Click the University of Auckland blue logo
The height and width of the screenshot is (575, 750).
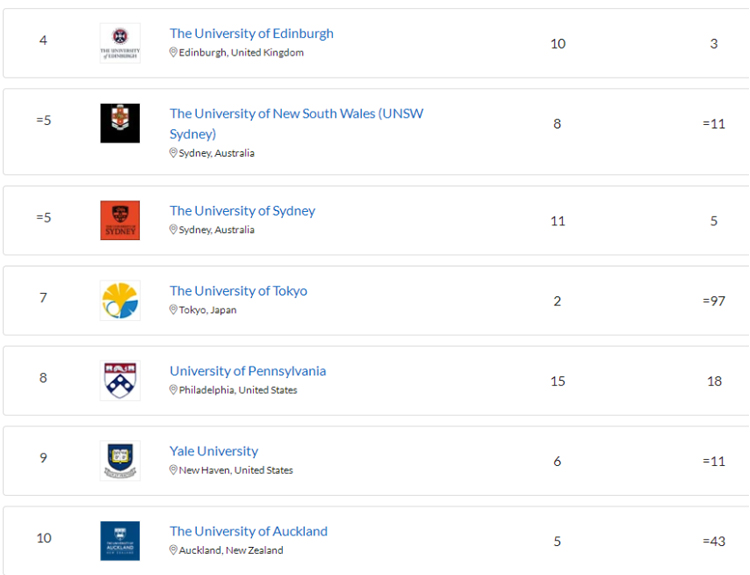[120, 540]
